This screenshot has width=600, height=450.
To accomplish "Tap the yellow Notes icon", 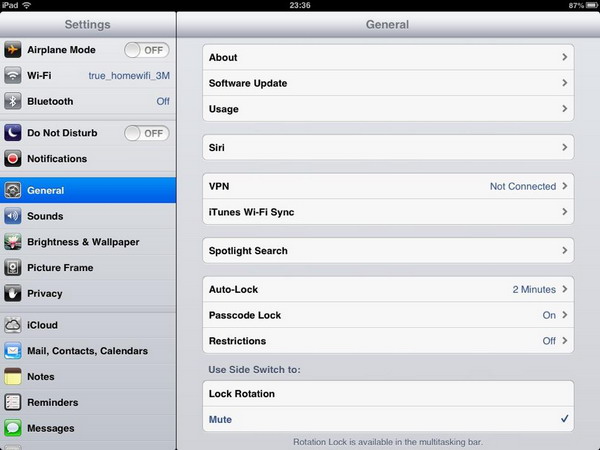I will point(13,377).
